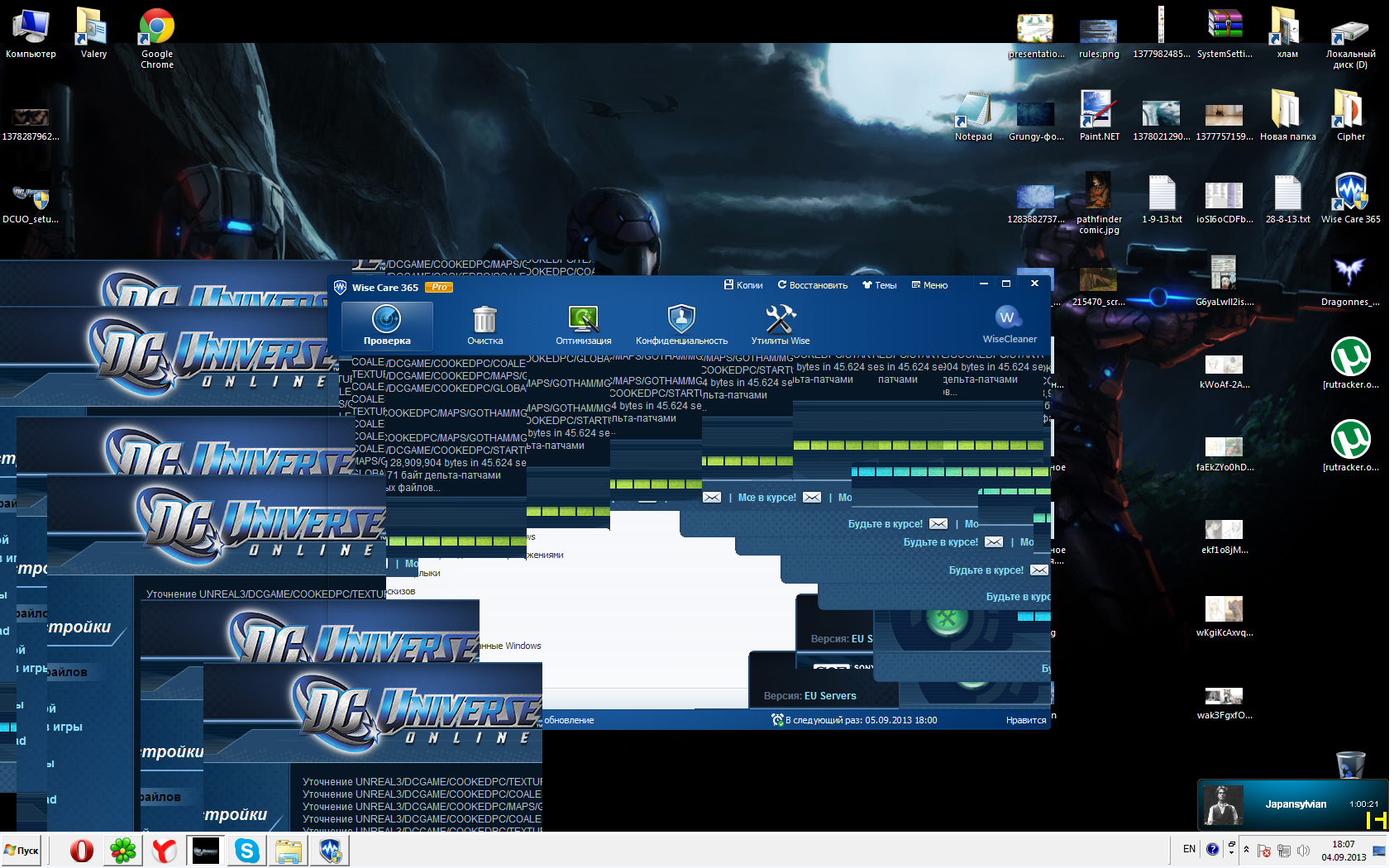The width and height of the screenshot is (1394, 868).
Task: Show hidden tray icons
Action: pos(1246,850)
